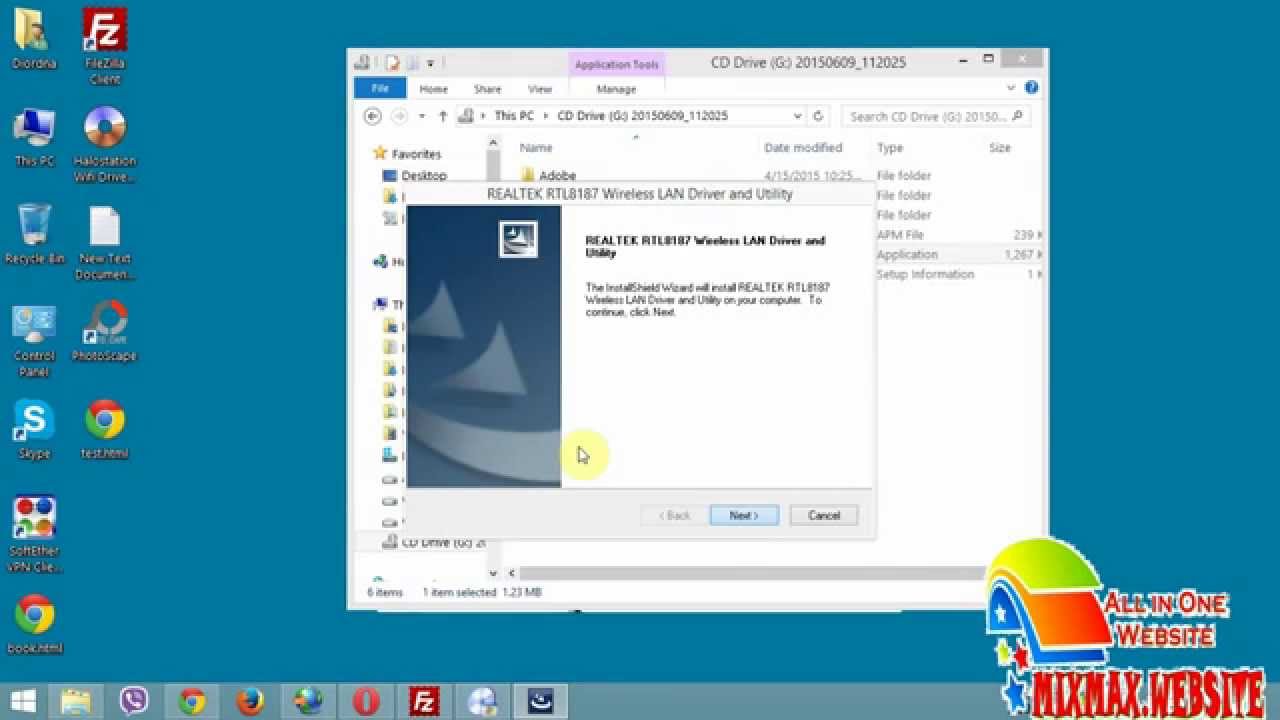Click the disabled Back button in the installer
1280x720 pixels.
click(675, 515)
